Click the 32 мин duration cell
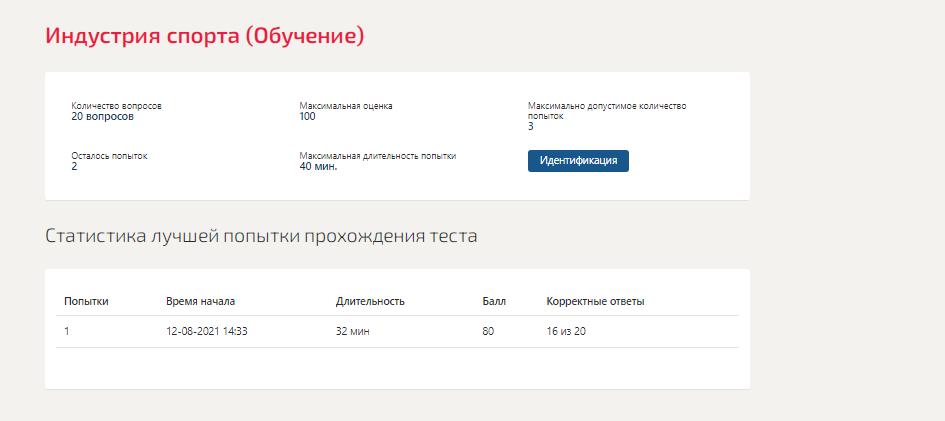945x421 pixels. [x=353, y=331]
